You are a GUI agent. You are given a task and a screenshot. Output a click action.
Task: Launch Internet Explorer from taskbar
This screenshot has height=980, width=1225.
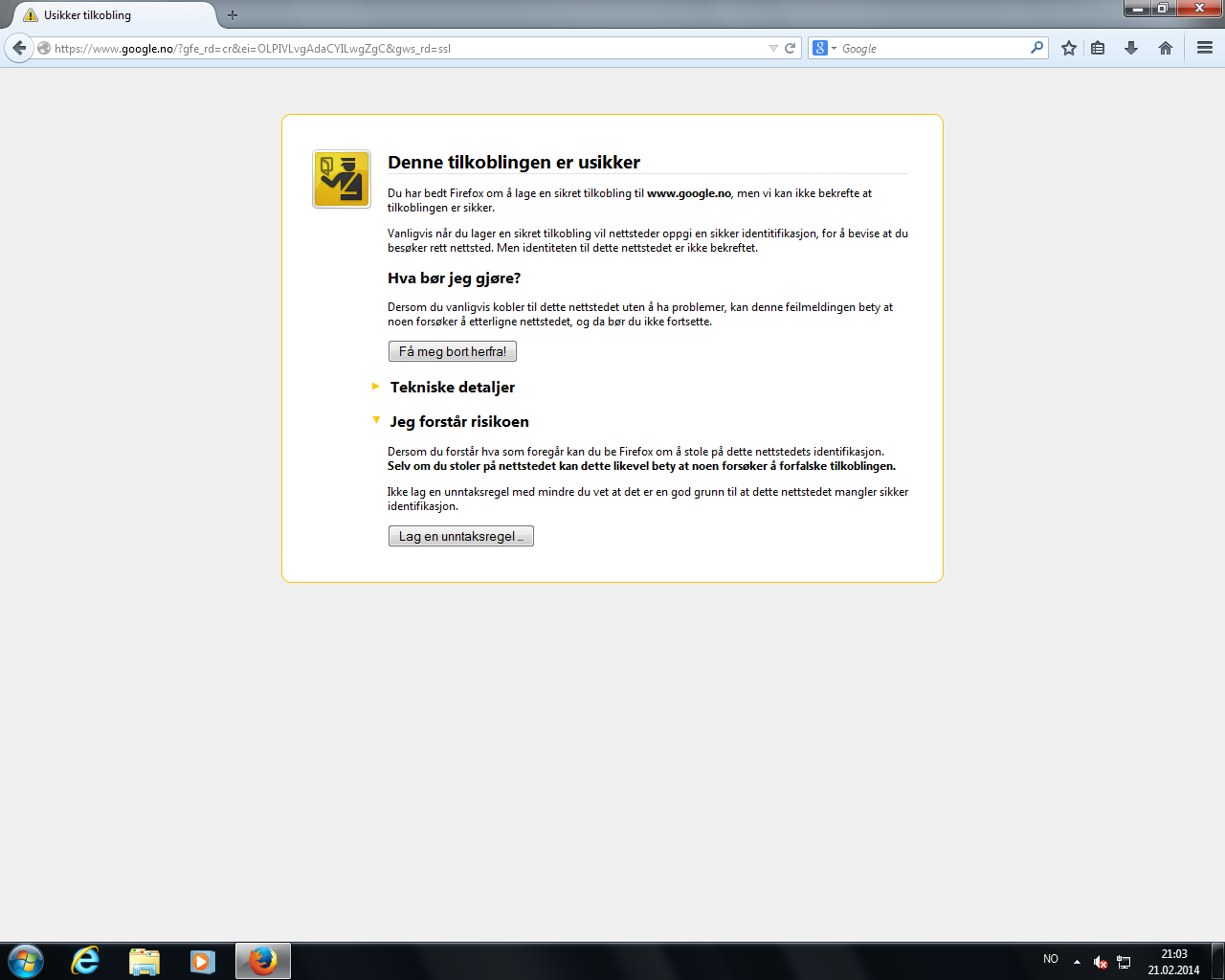(x=85, y=961)
